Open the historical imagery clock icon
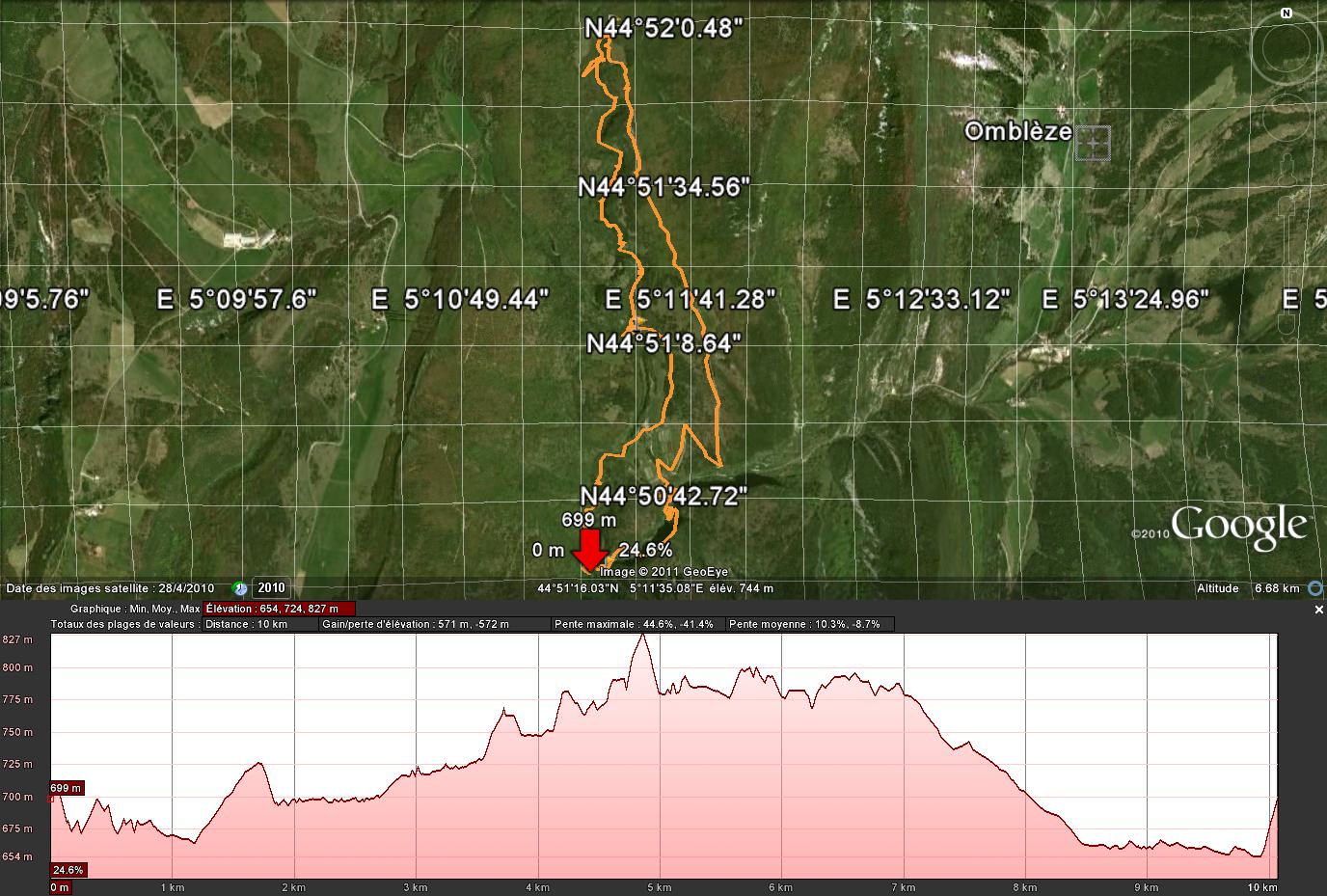 [240, 587]
